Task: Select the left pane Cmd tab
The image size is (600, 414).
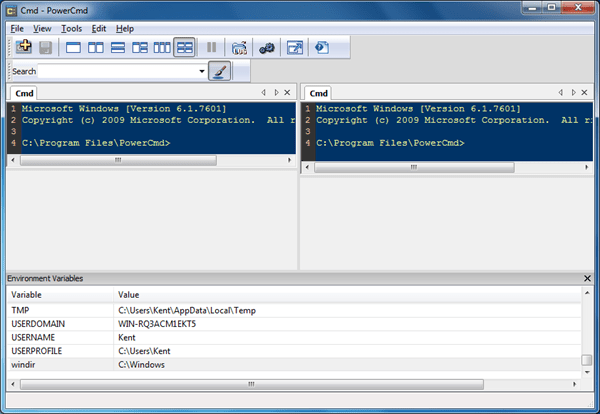Action: 24,93
